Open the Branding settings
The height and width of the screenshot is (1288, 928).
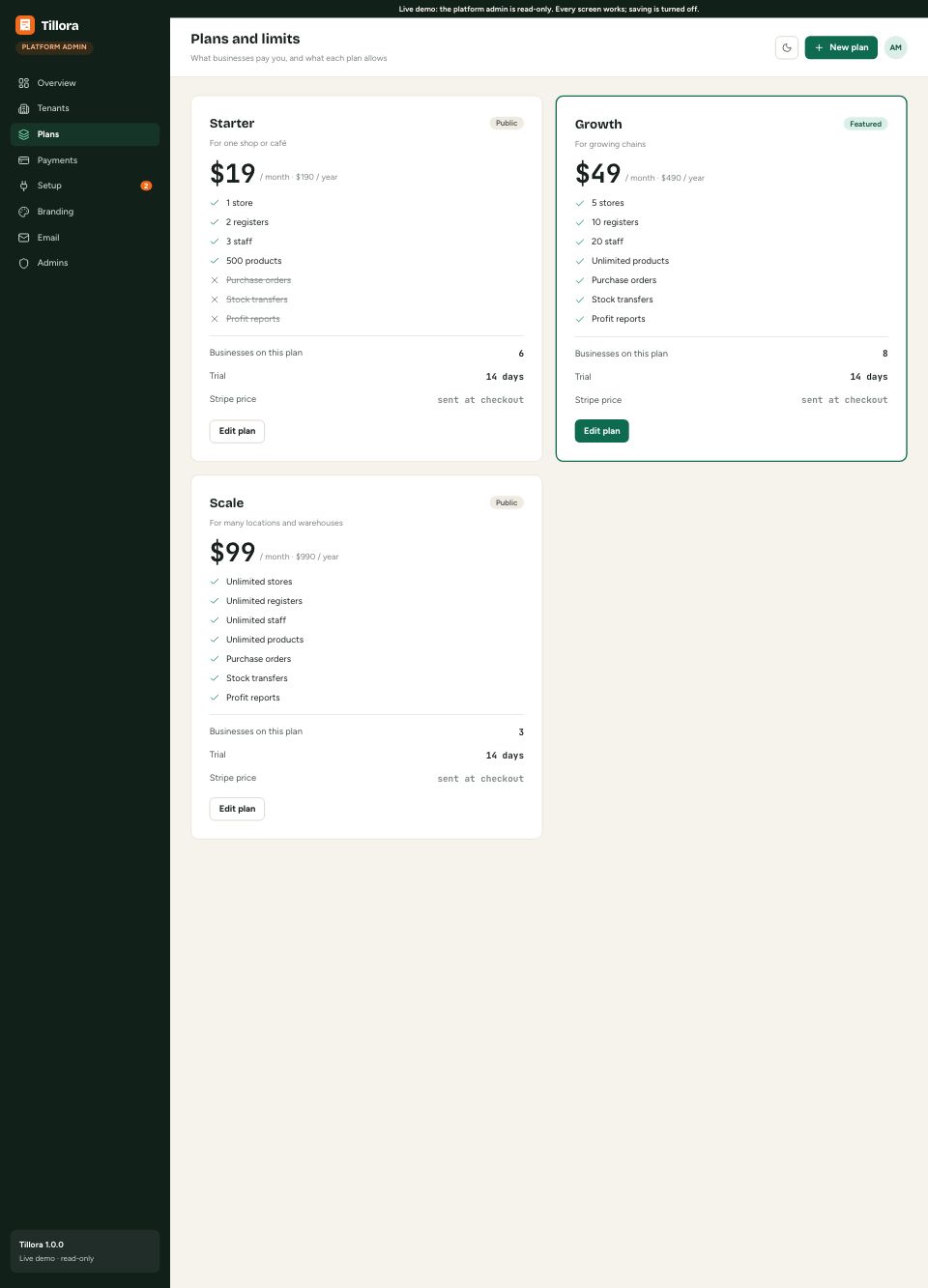(x=85, y=212)
